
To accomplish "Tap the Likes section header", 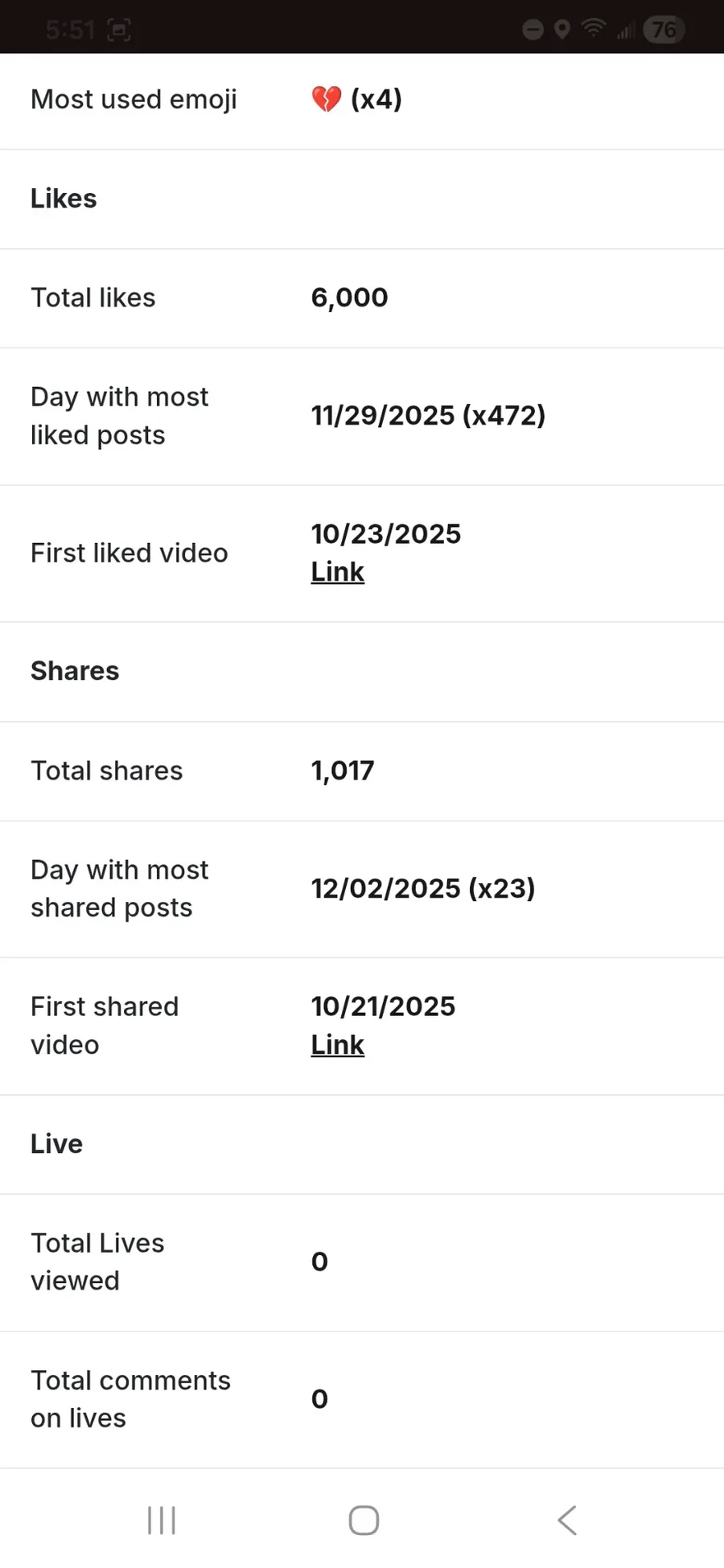I will point(64,199).
